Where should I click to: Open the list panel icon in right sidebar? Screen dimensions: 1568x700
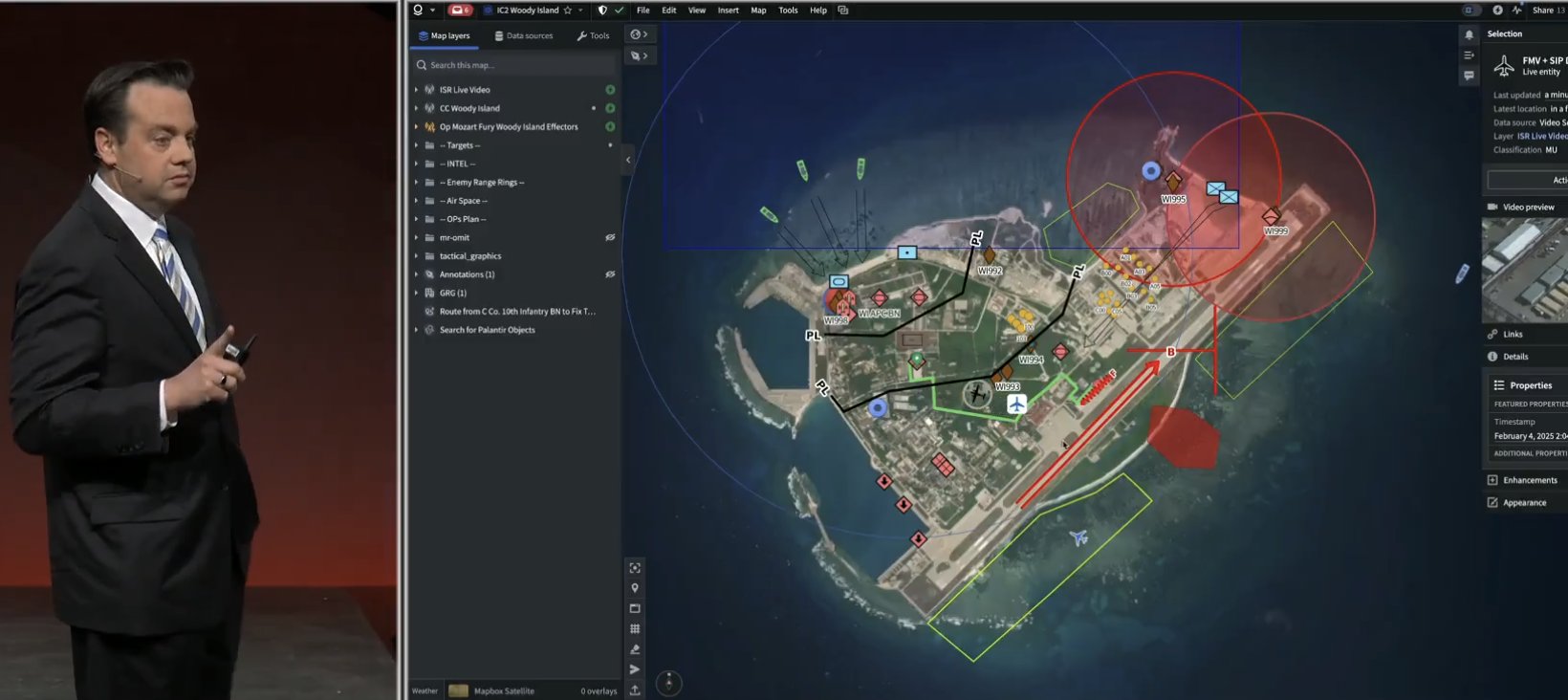tap(1470, 55)
